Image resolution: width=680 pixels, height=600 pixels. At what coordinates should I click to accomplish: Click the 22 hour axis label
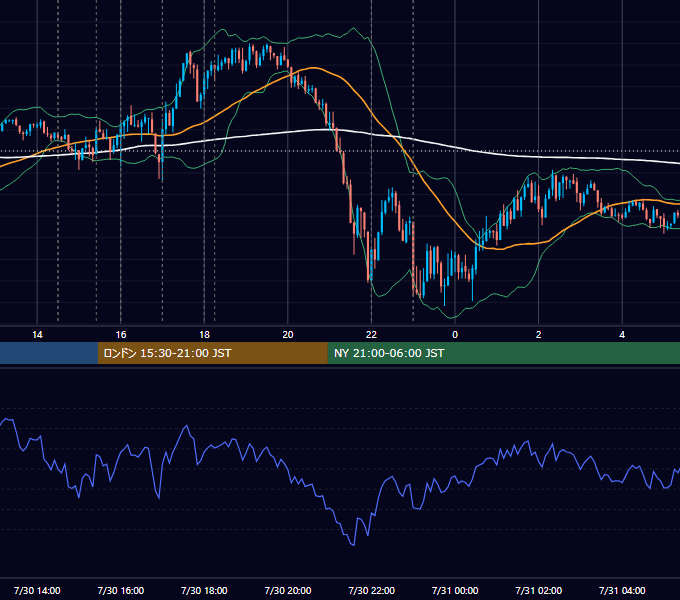point(371,335)
